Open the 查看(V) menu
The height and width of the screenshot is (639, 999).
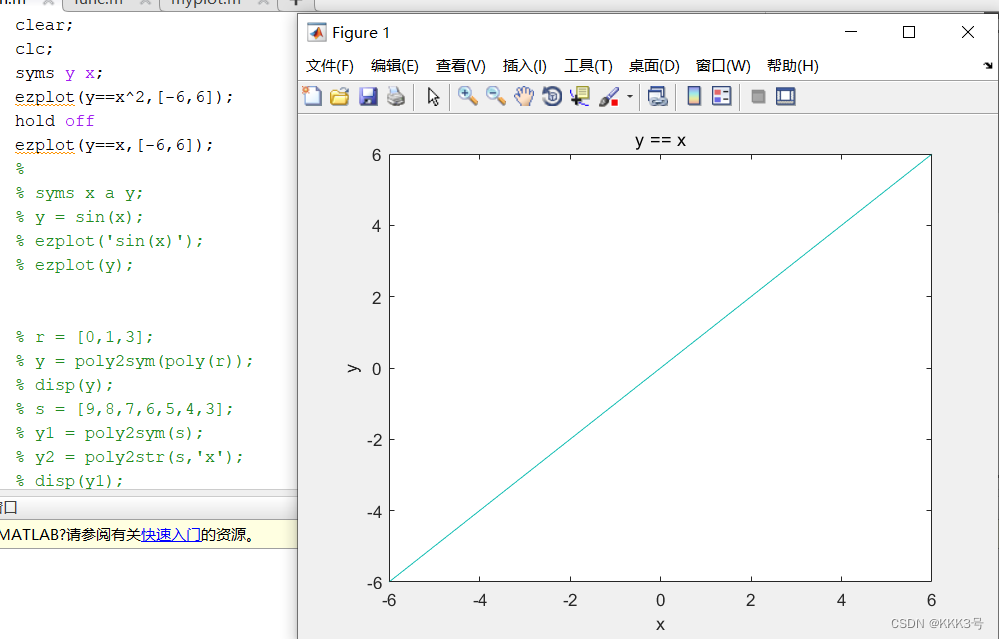pyautogui.click(x=461, y=66)
